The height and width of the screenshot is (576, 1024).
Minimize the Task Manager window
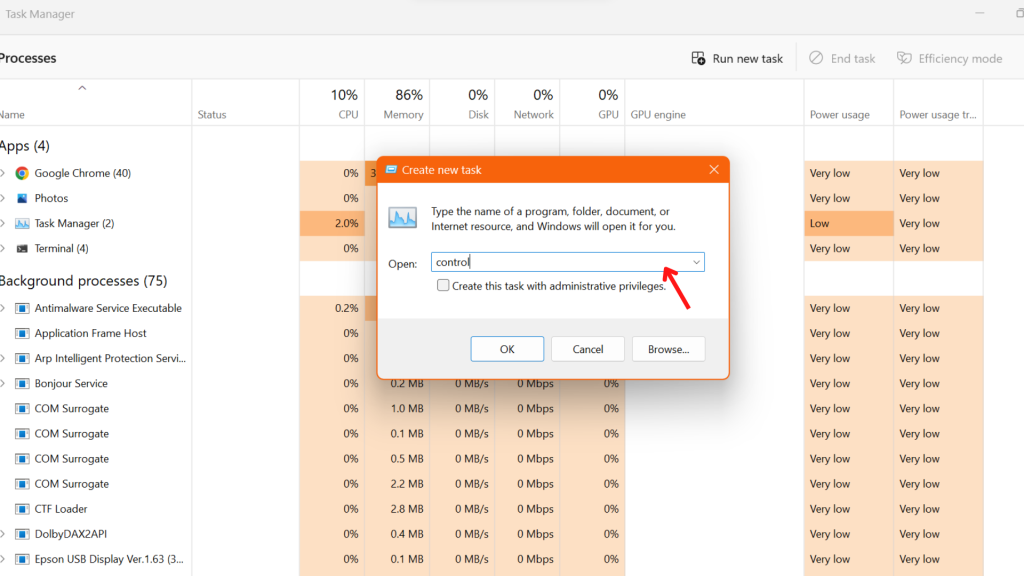click(980, 13)
